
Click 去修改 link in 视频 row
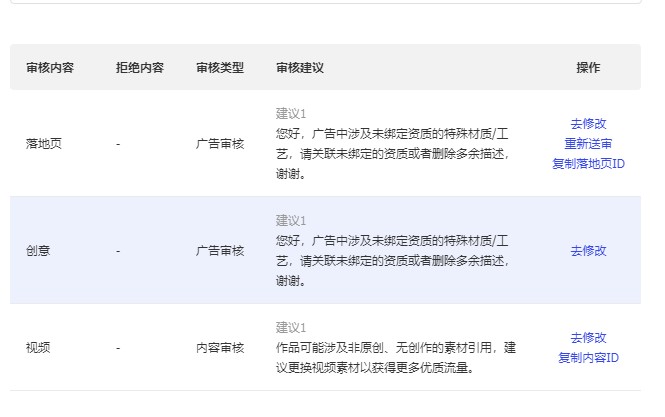pos(588,338)
